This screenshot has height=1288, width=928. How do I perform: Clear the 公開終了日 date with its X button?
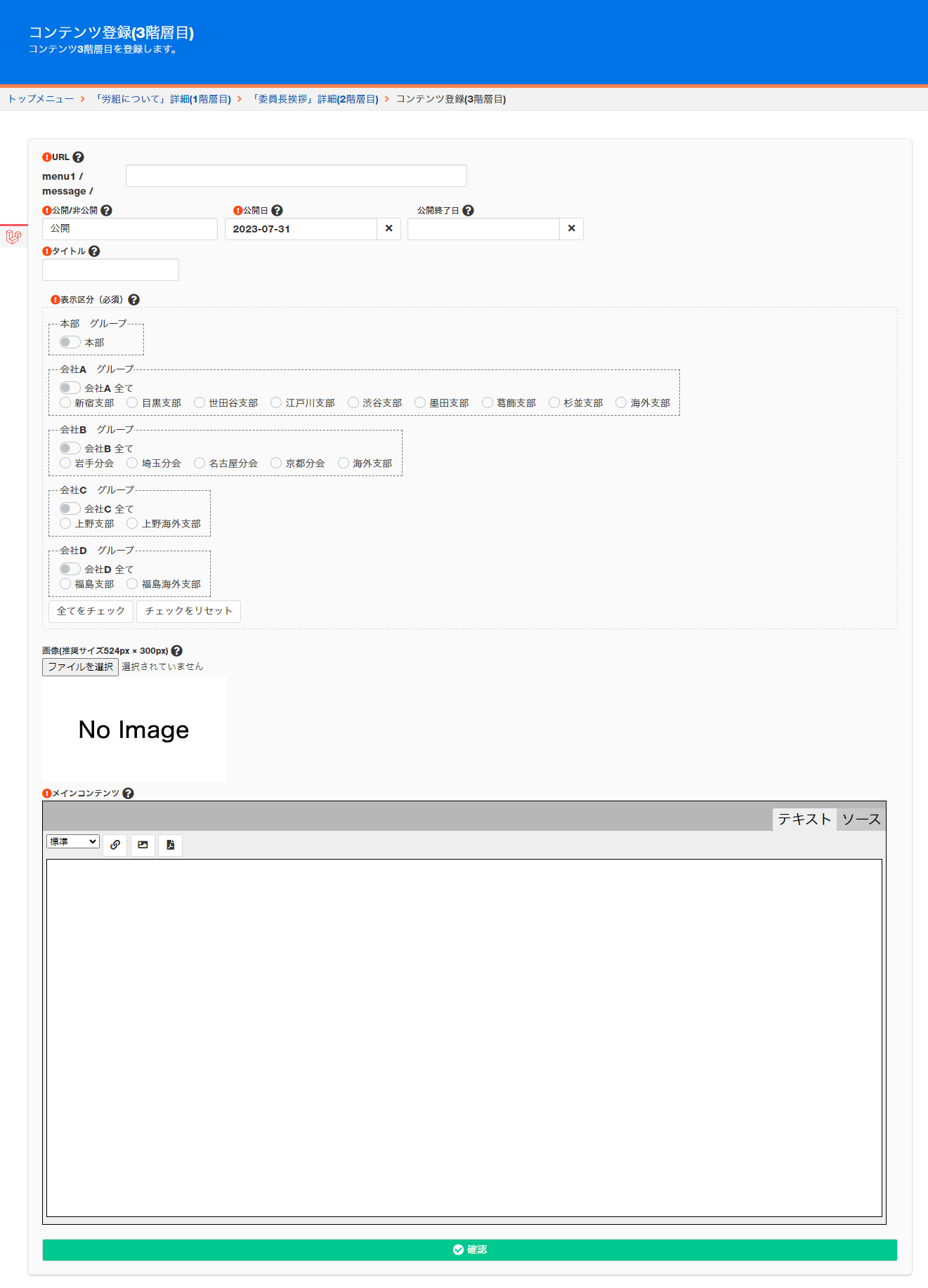(571, 229)
